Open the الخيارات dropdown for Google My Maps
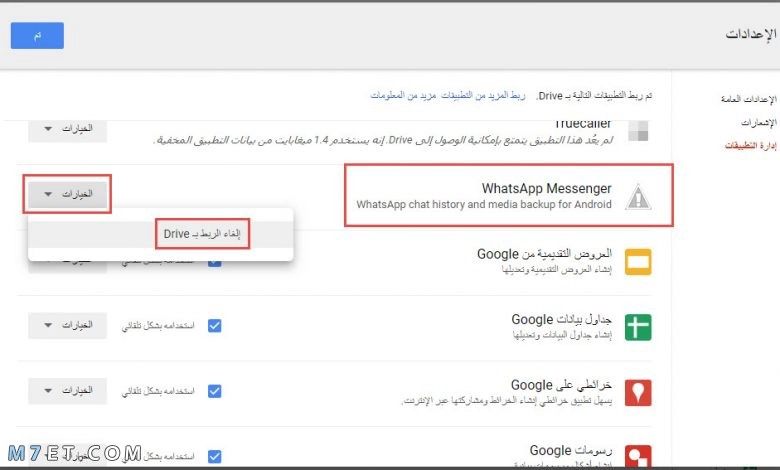780x470 pixels. (x=68, y=391)
